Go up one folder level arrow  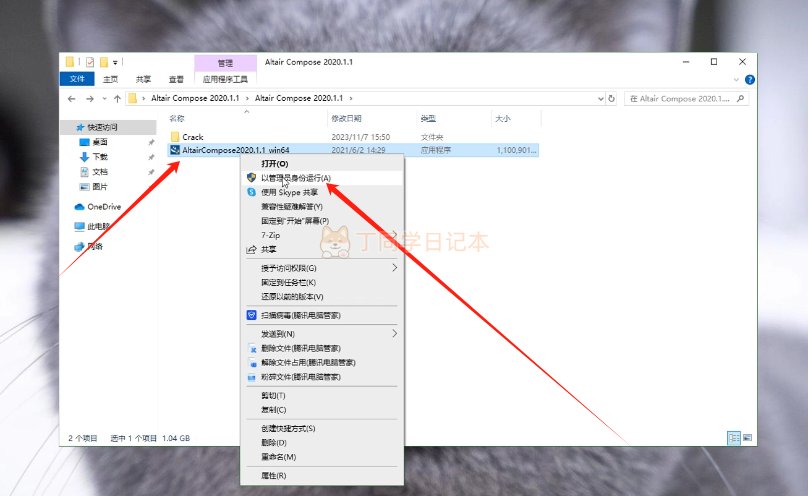(117, 98)
